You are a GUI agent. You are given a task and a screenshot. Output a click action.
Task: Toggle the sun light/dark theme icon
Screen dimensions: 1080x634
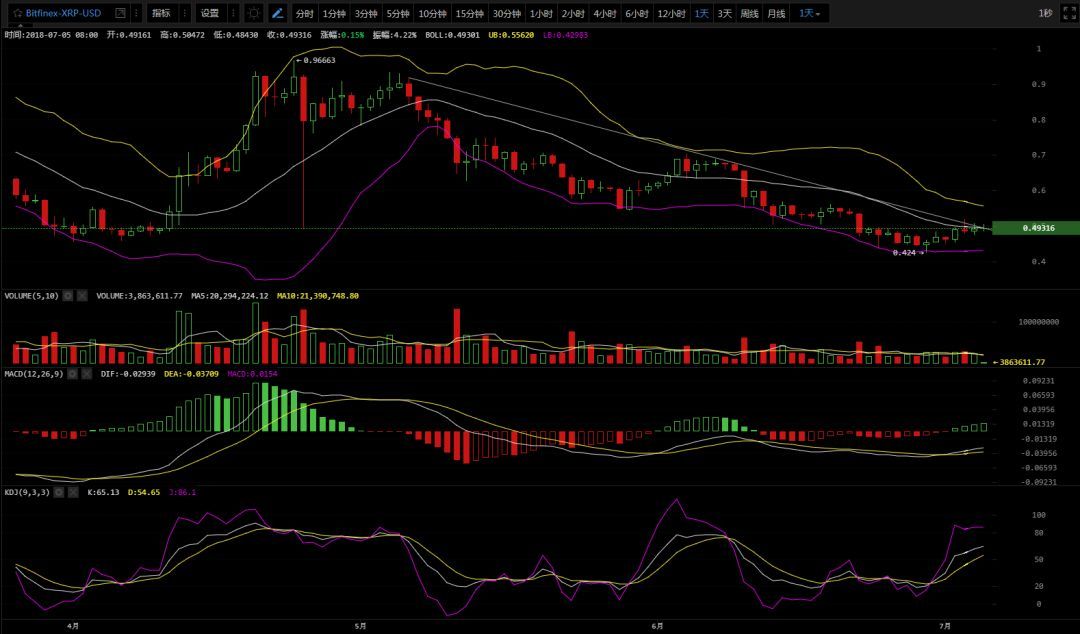254,13
